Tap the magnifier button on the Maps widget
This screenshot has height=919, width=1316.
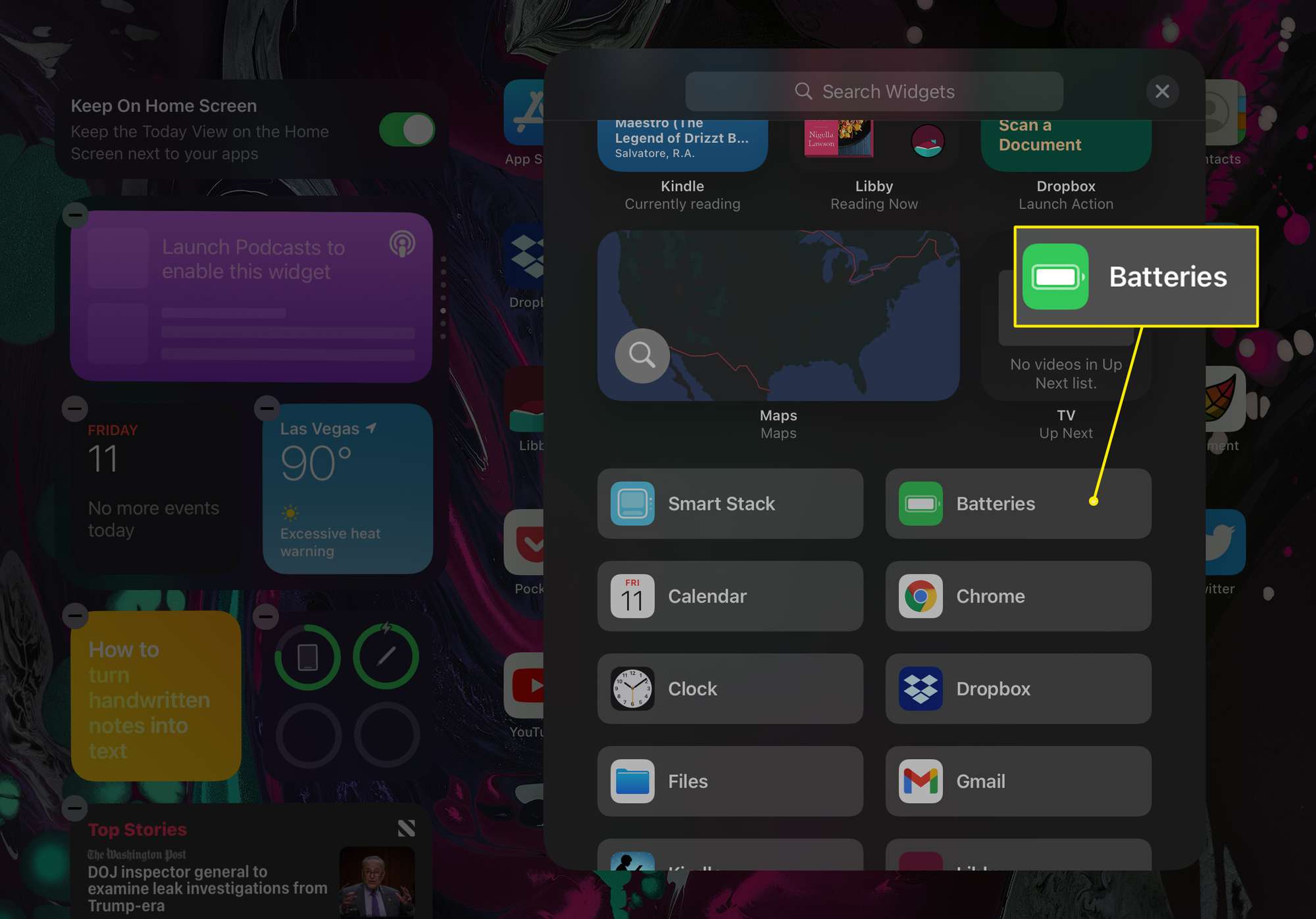pos(642,356)
